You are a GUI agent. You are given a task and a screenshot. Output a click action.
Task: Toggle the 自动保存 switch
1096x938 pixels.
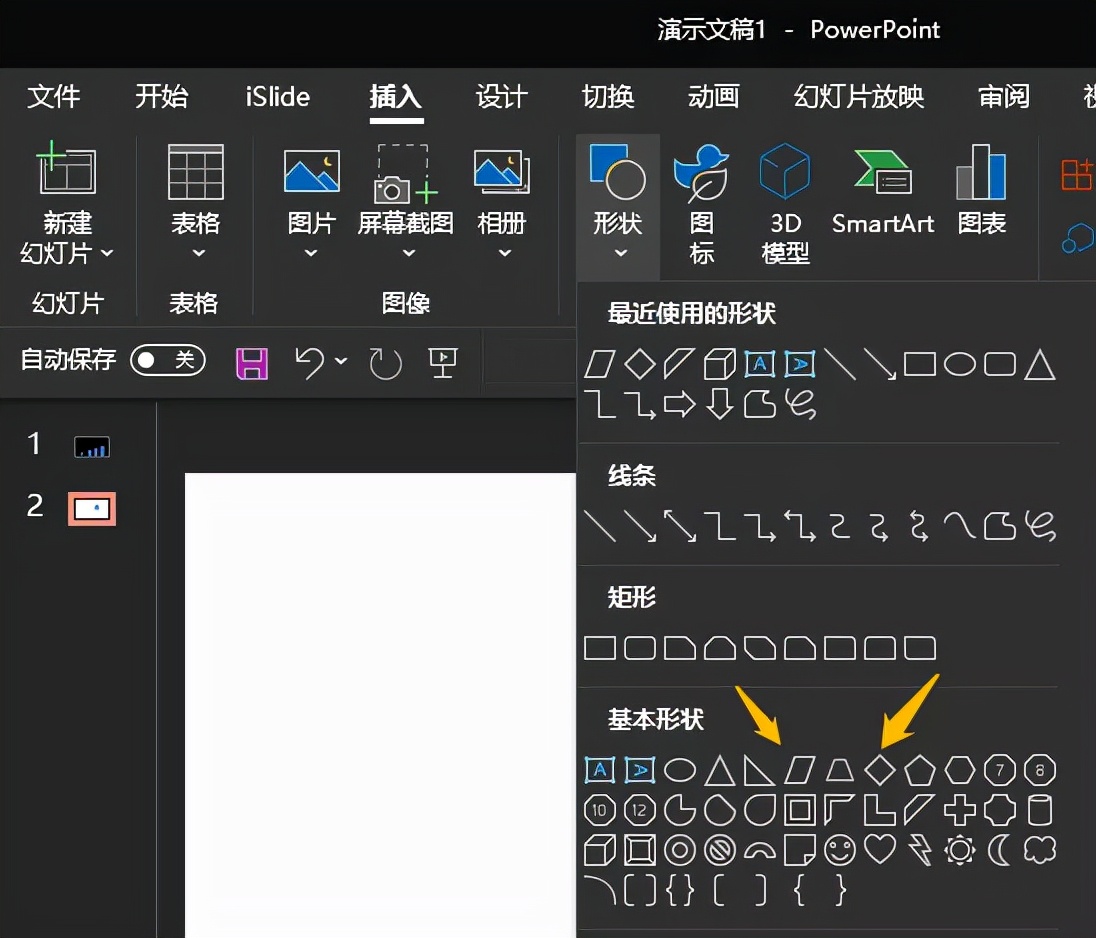(168, 361)
